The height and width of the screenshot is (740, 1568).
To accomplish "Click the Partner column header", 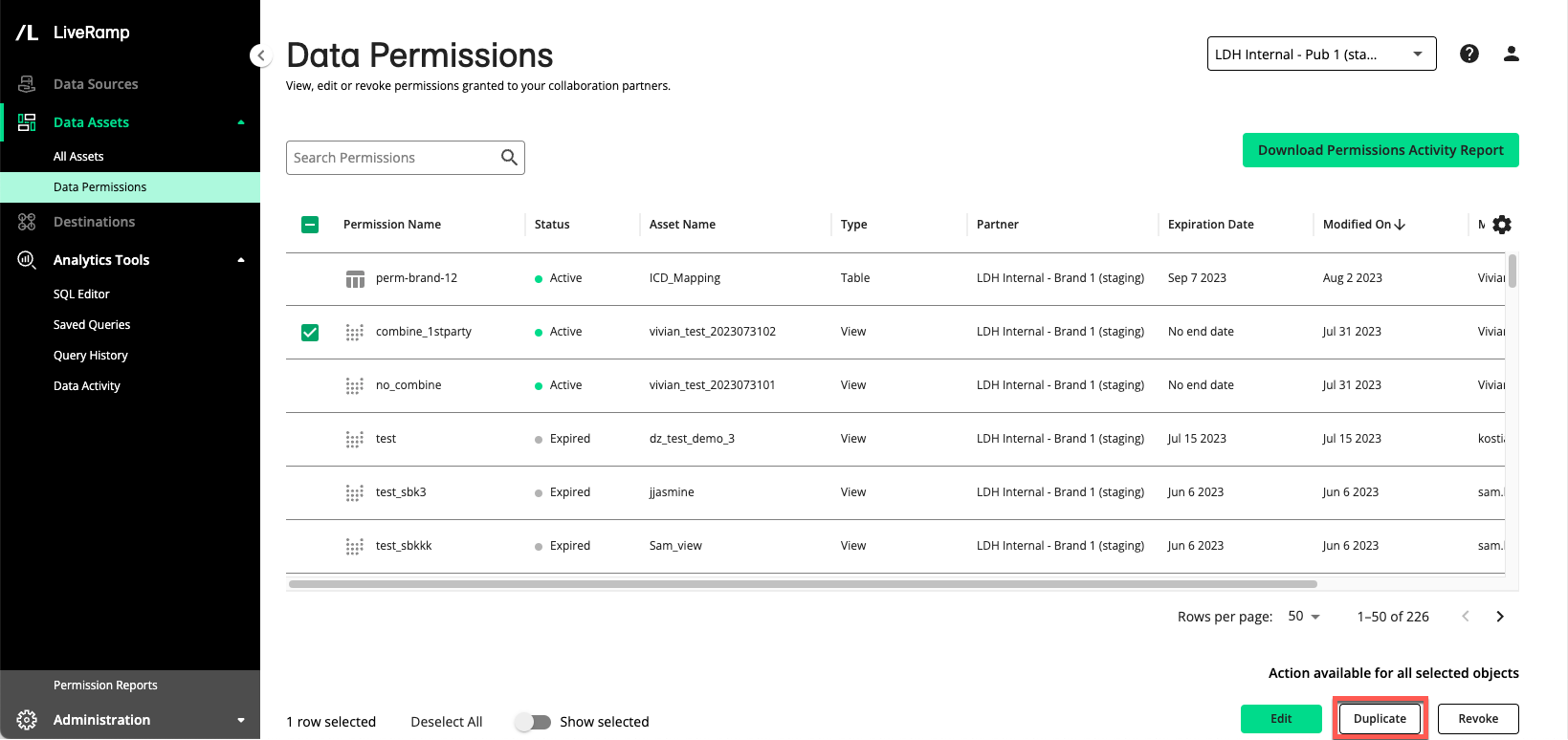I will pyautogui.click(x=998, y=225).
